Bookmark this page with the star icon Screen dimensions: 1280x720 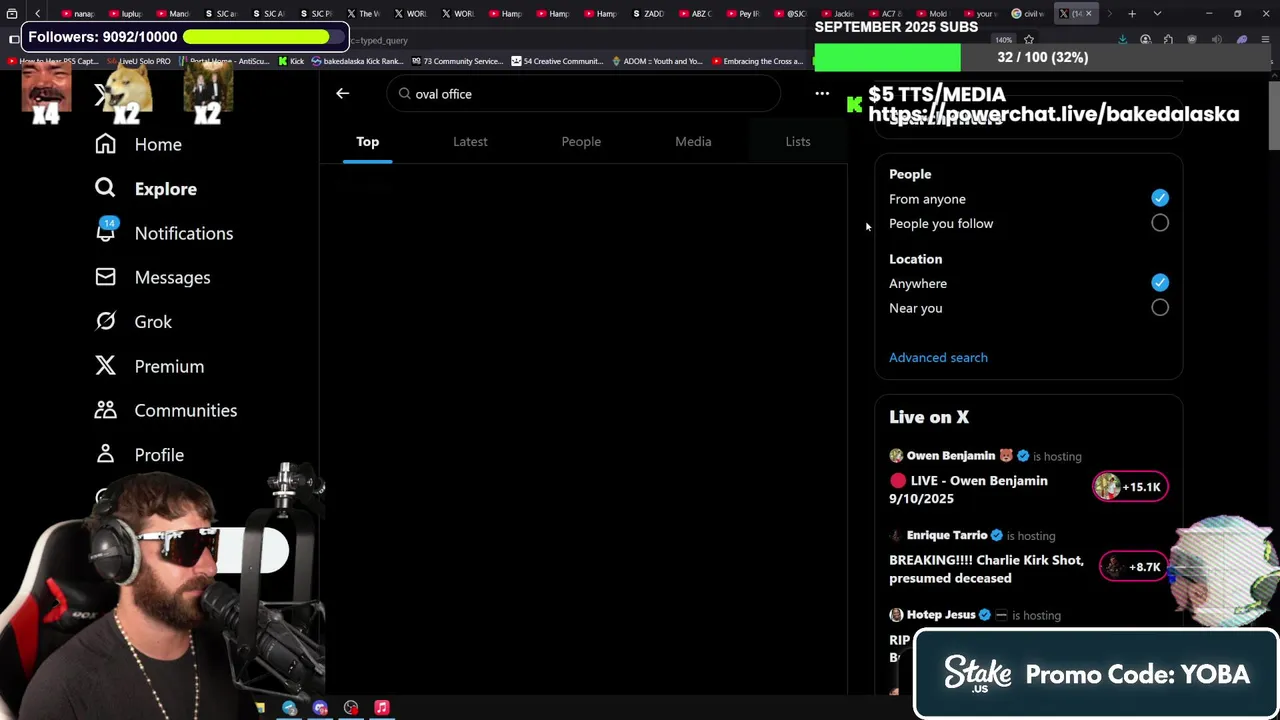click(x=1028, y=40)
